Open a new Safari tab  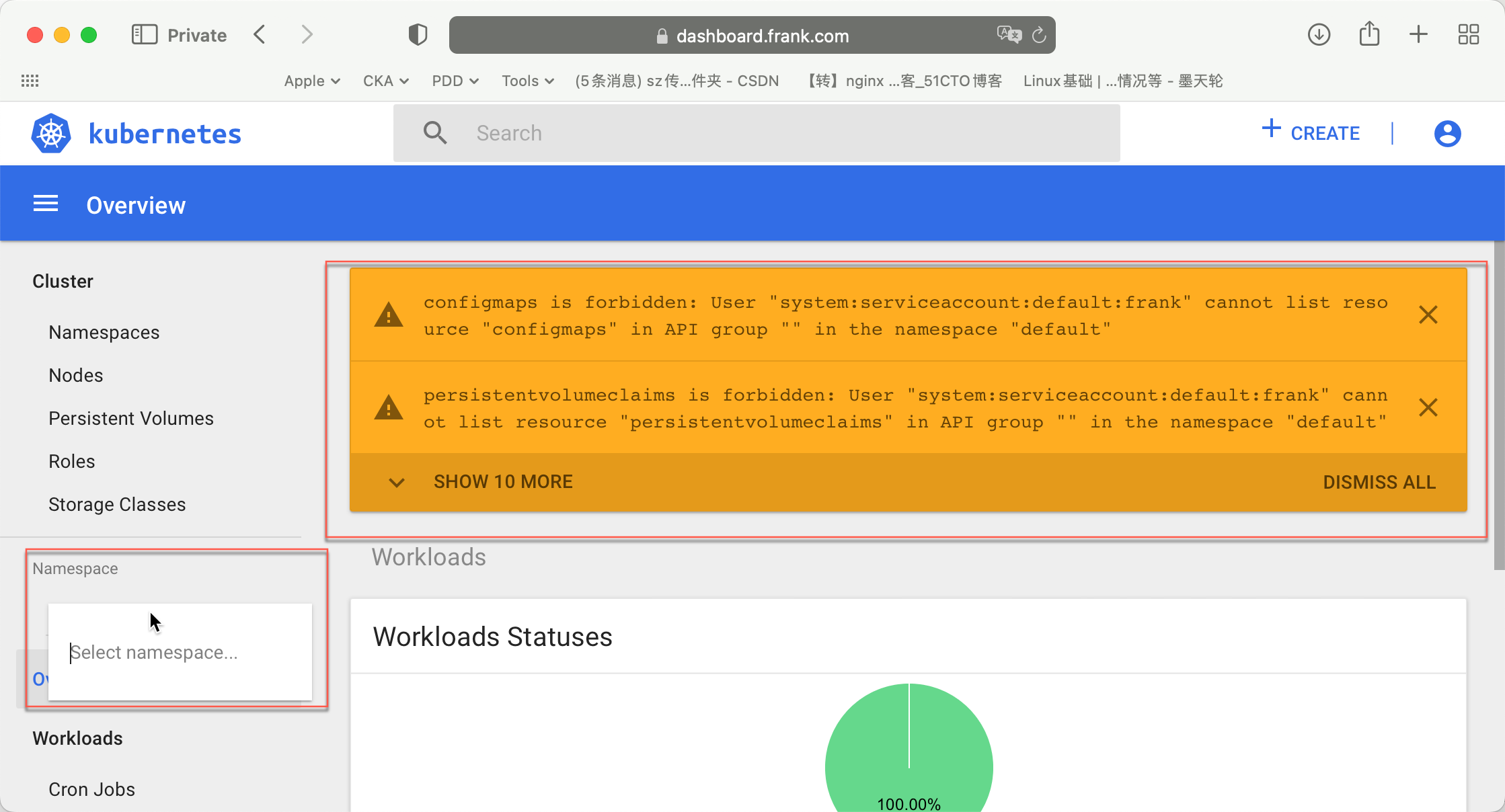click(x=1418, y=34)
